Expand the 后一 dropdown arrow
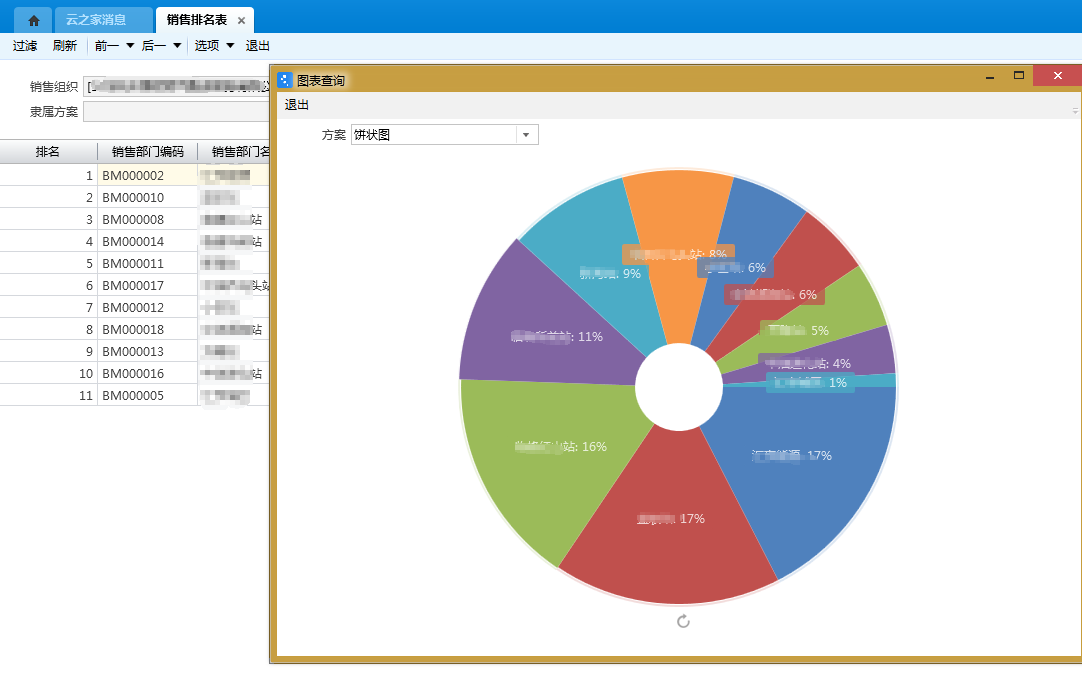Screen dimensions: 1082x685 coord(177,45)
